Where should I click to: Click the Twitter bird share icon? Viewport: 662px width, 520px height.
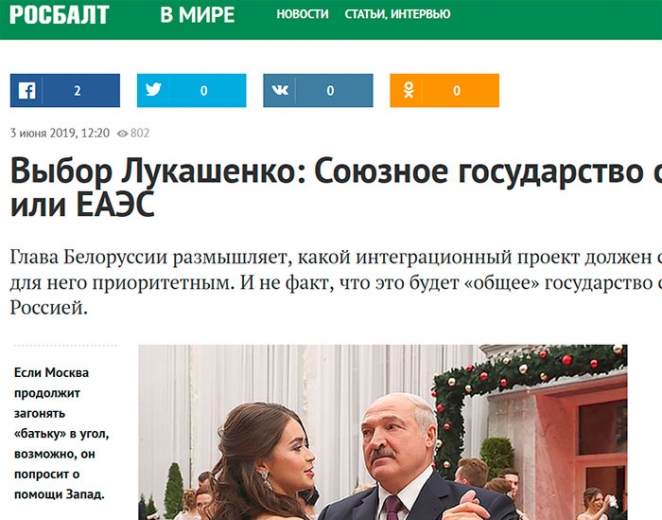(x=153, y=90)
